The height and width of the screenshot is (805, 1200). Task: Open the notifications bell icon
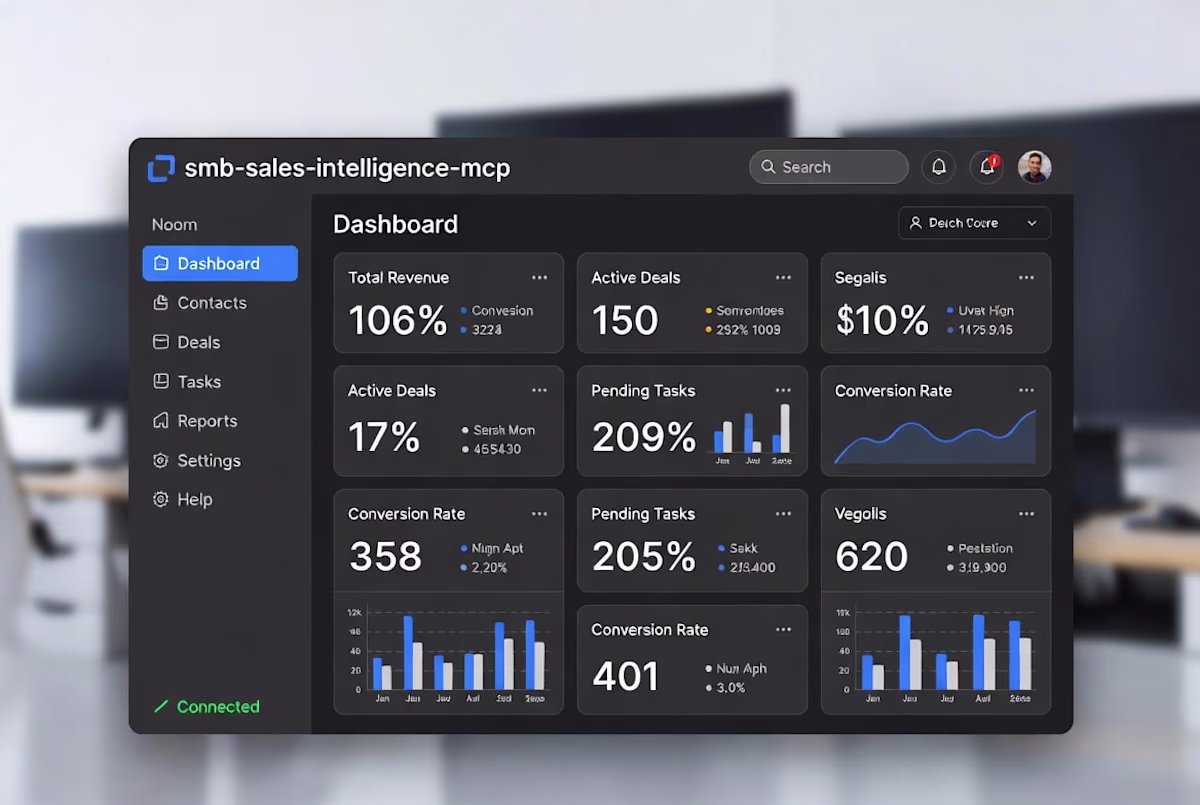(939, 167)
